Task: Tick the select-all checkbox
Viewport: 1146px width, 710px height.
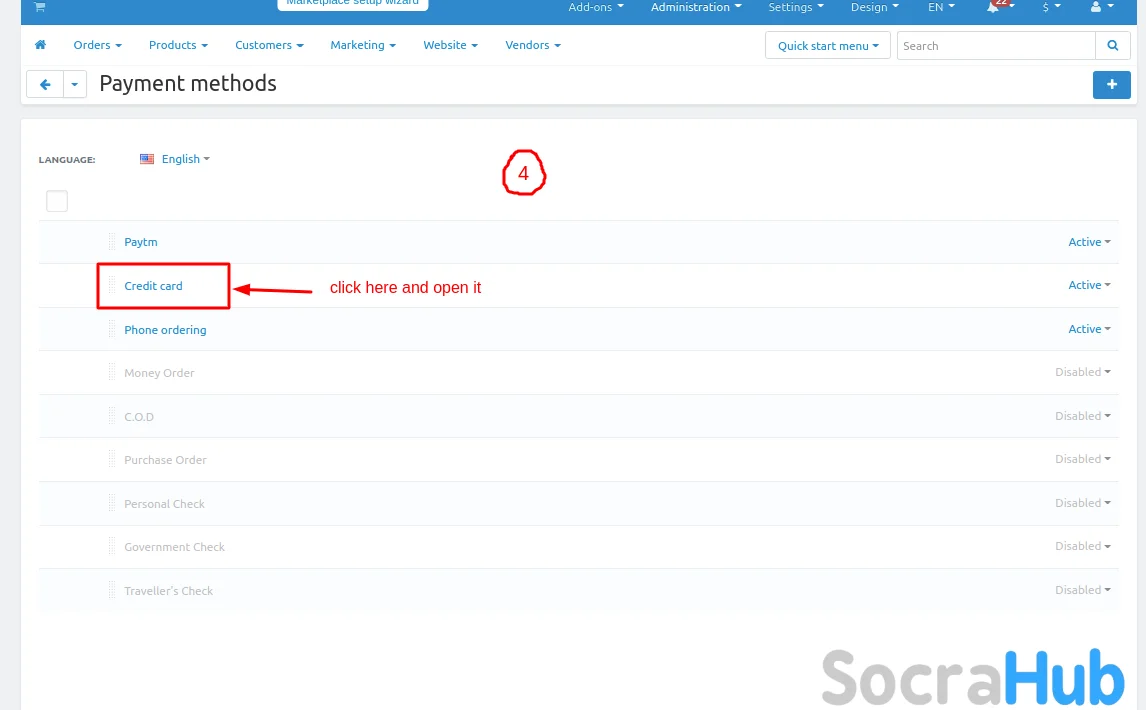Action: pyautogui.click(x=57, y=200)
